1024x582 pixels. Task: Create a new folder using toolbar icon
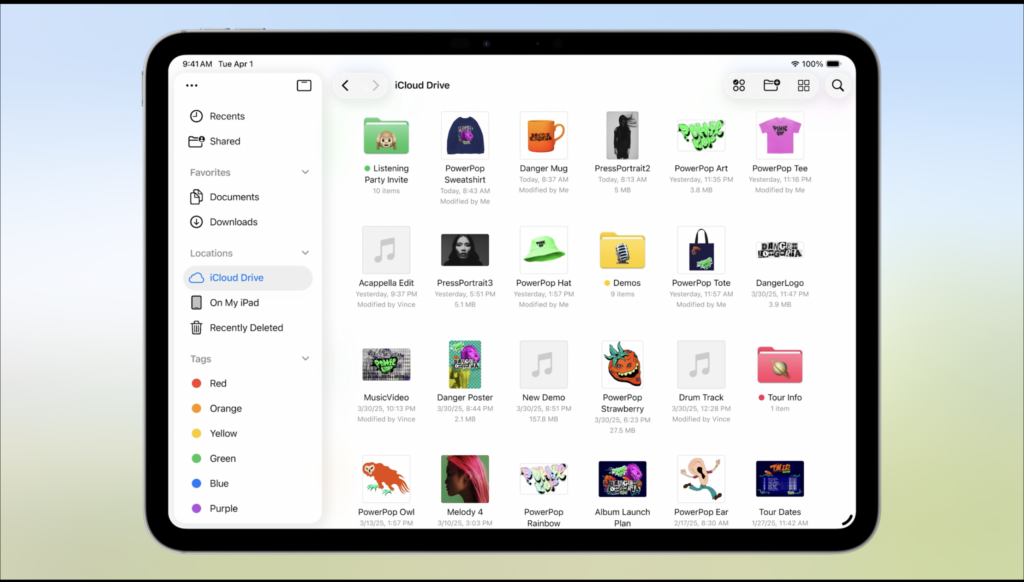click(771, 86)
